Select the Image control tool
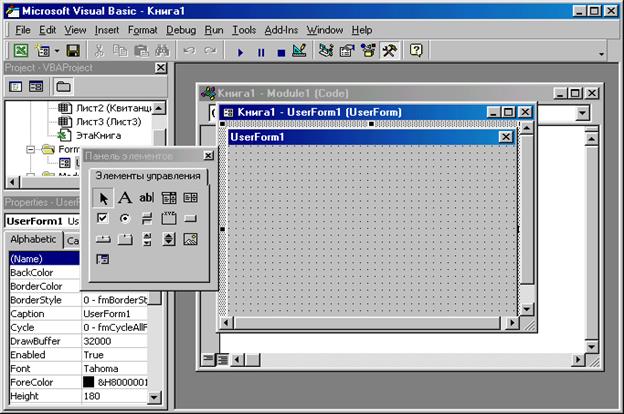 pyautogui.click(x=190, y=239)
